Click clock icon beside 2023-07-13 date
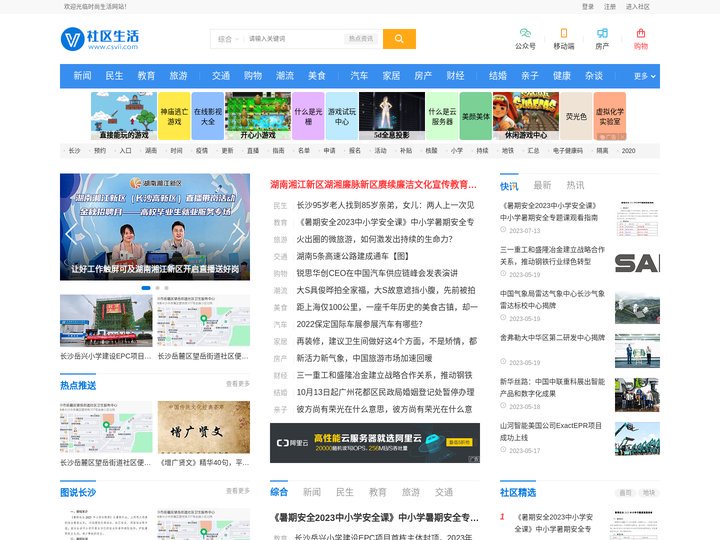The image size is (720, 540). point(503,230)
